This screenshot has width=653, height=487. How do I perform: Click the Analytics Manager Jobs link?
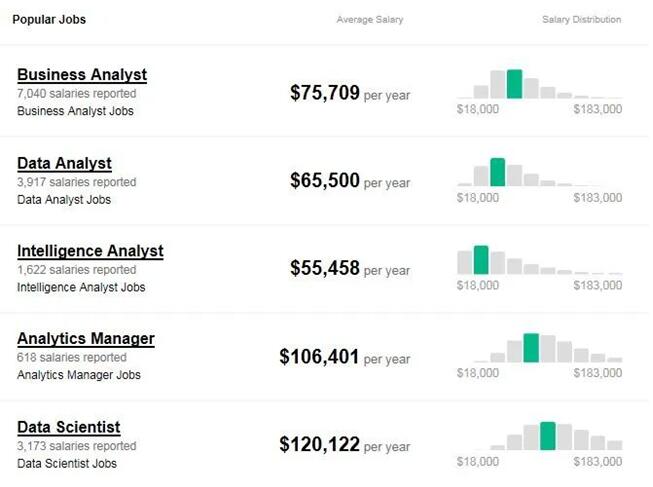click(x=79, y=375)
